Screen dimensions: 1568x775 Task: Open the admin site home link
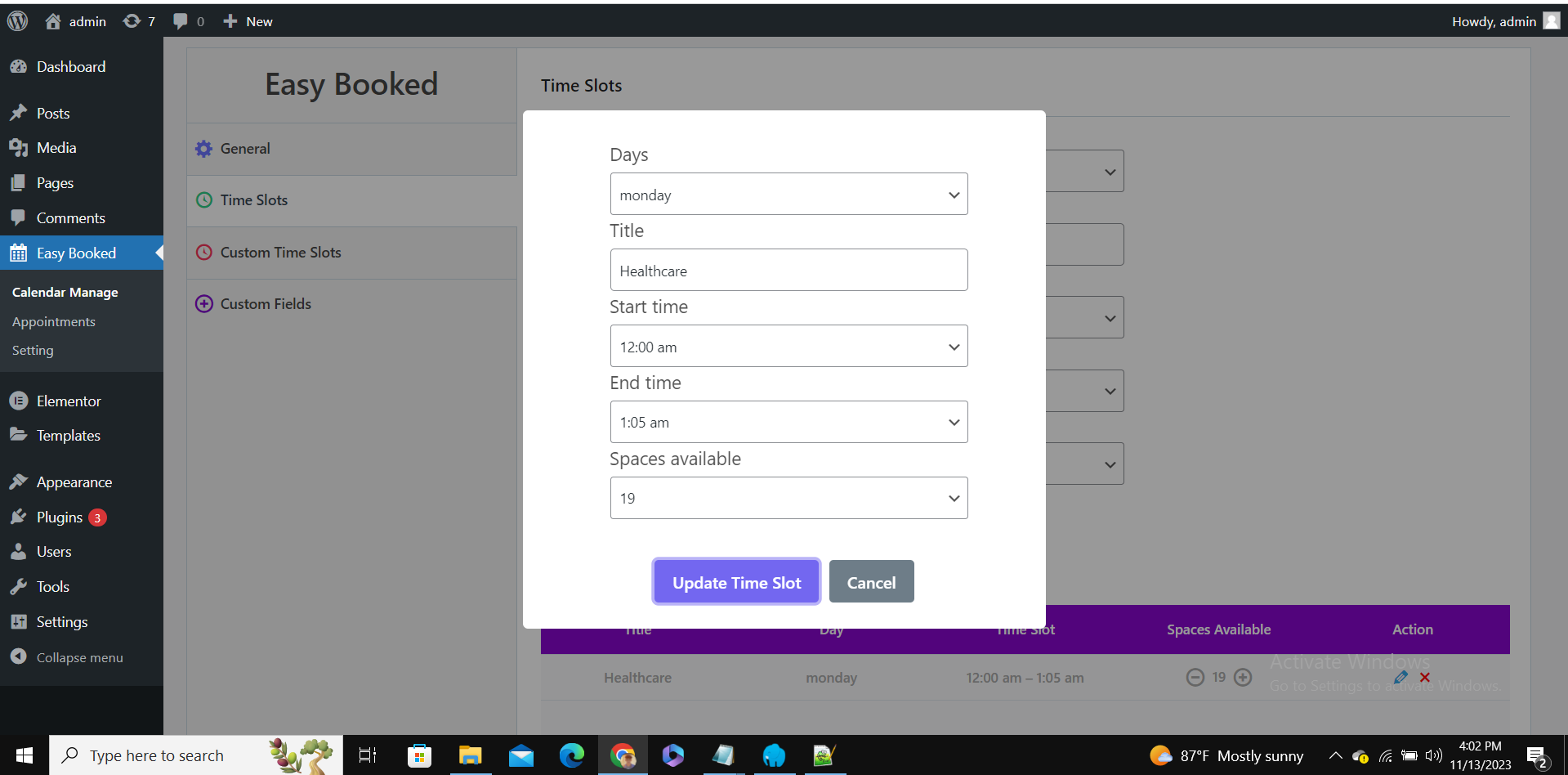pos(75,21)
